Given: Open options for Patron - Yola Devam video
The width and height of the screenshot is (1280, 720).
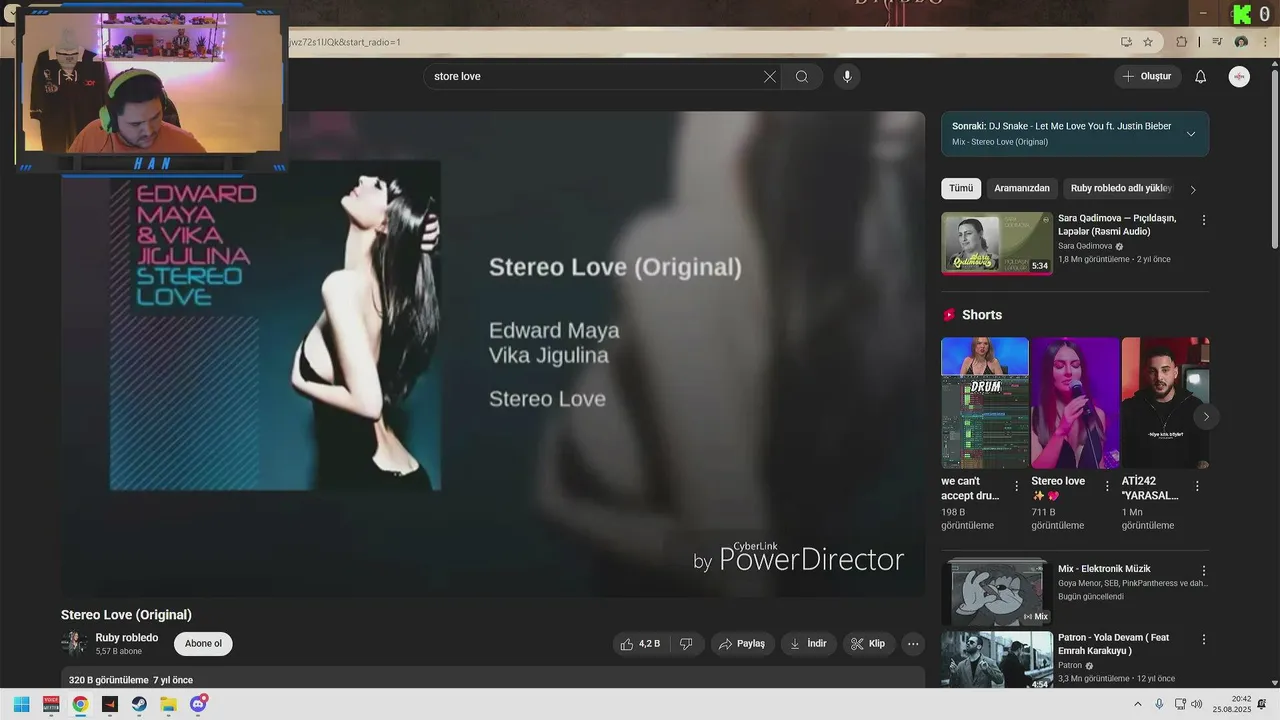Looking at the screenshot, I should tap(1204, 639).
